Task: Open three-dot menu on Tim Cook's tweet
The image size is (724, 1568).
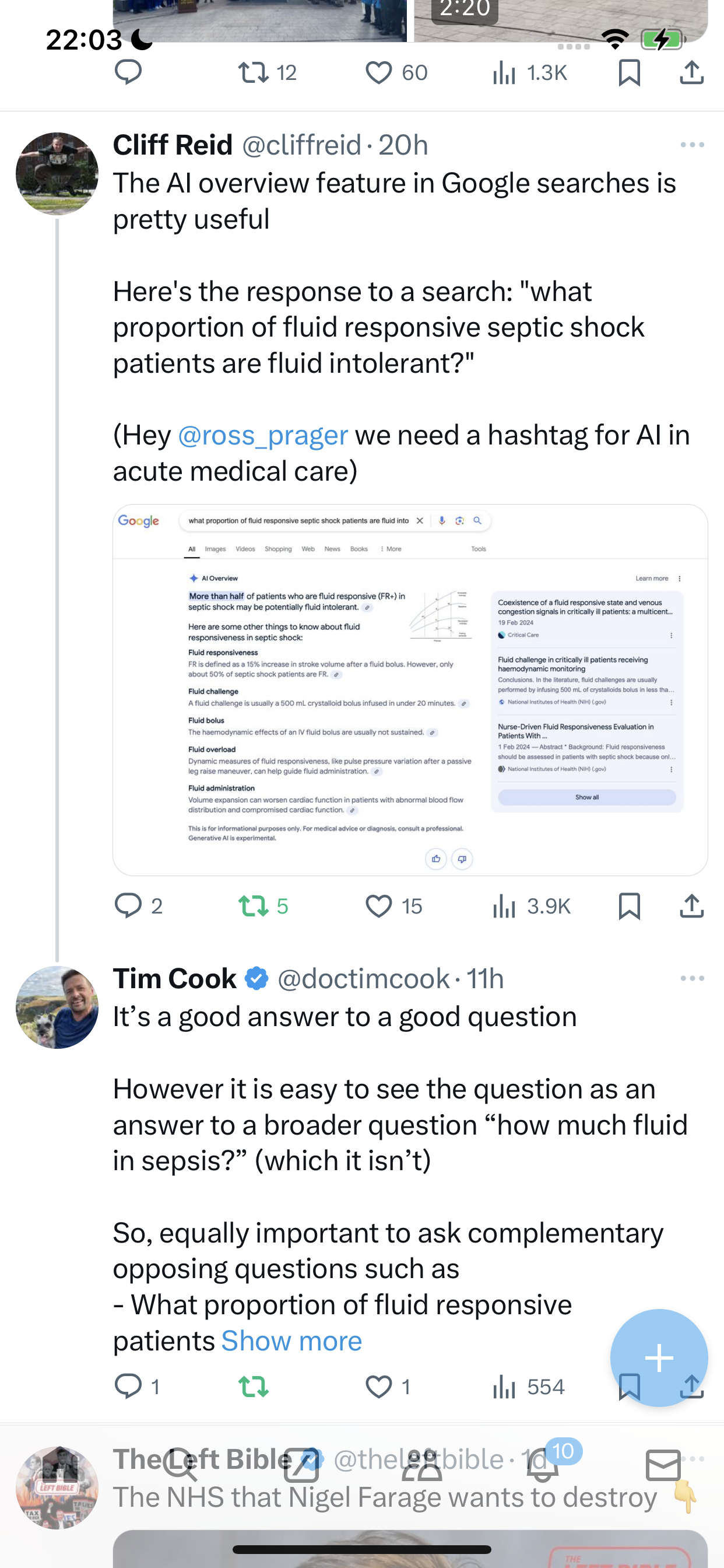Action: (693, 978)
